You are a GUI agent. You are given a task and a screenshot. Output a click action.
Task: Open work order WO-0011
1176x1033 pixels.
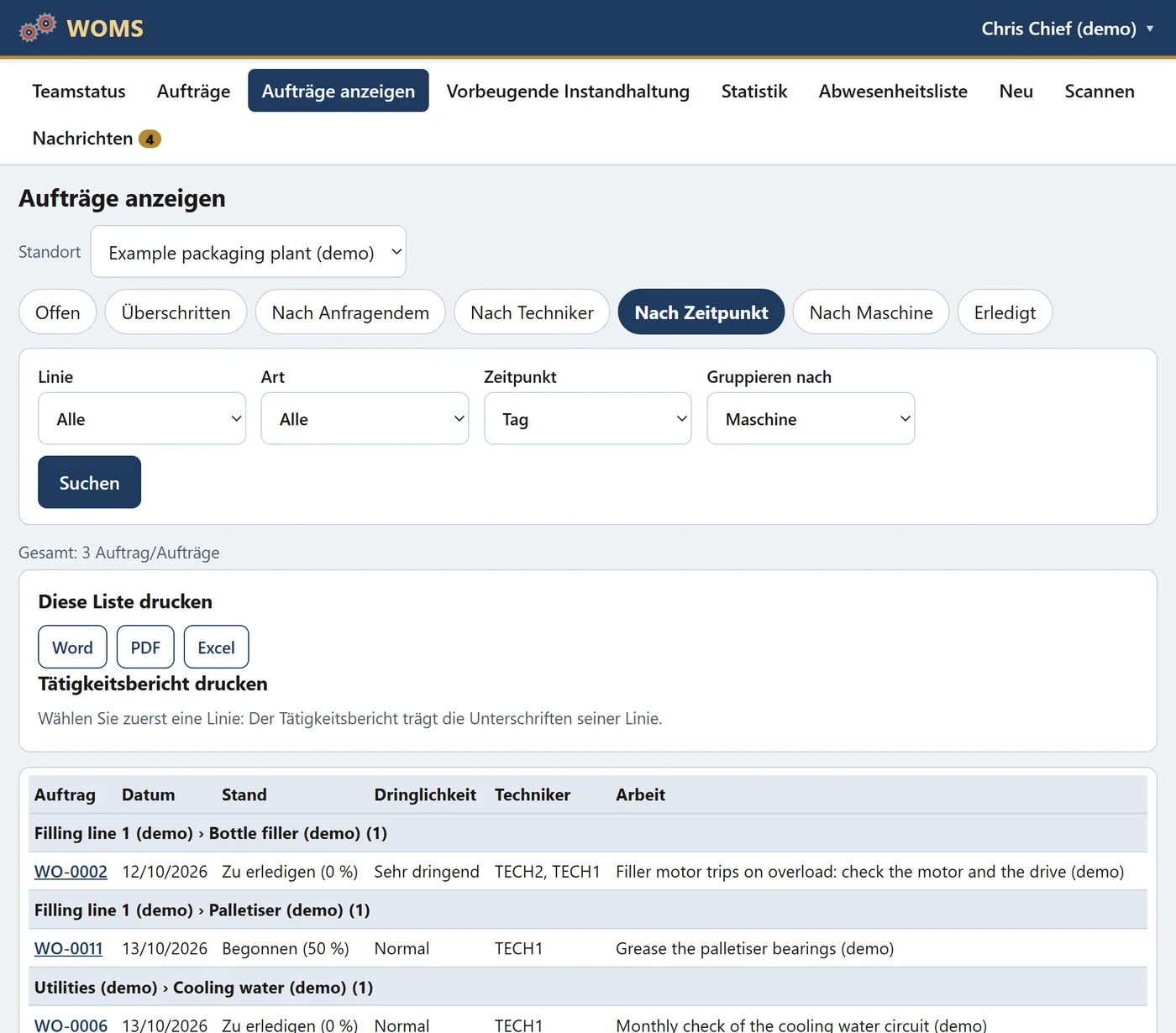(68, 949)
